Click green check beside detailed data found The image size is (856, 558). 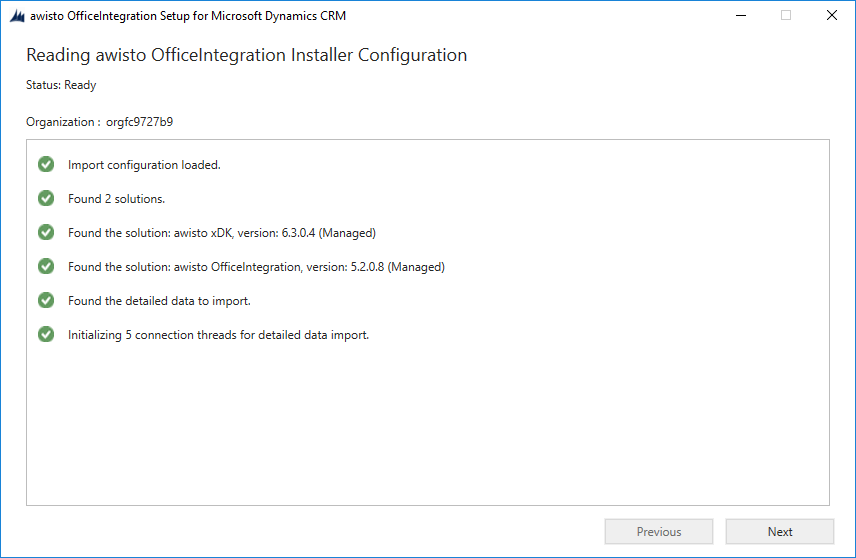[46, 300]
